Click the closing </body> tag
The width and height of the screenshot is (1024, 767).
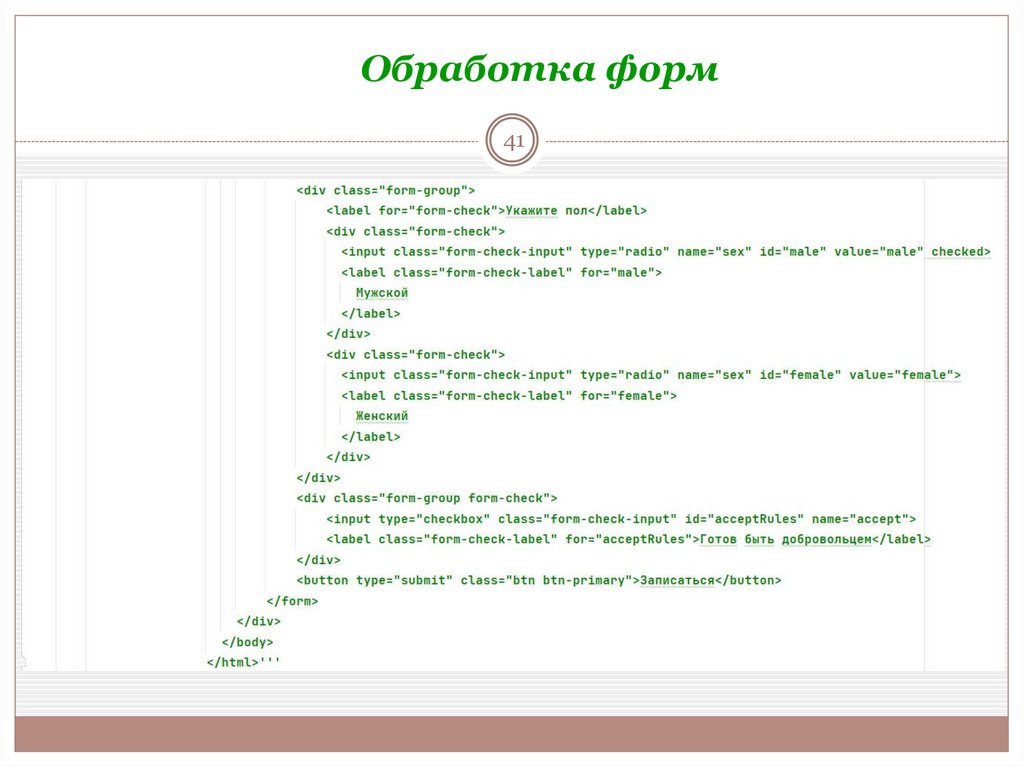[248, 642]
